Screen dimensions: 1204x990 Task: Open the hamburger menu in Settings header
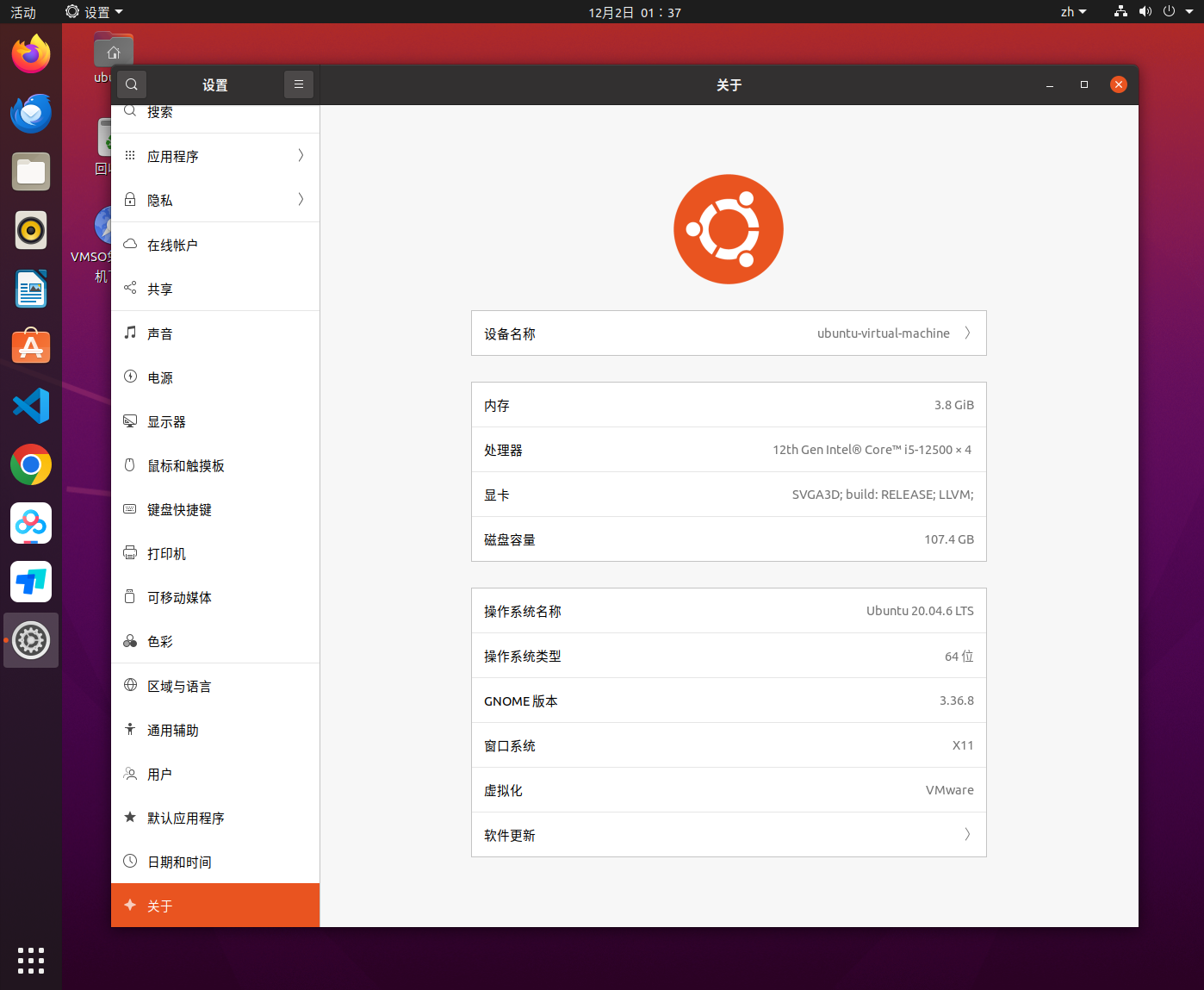[x=299, y=84]
